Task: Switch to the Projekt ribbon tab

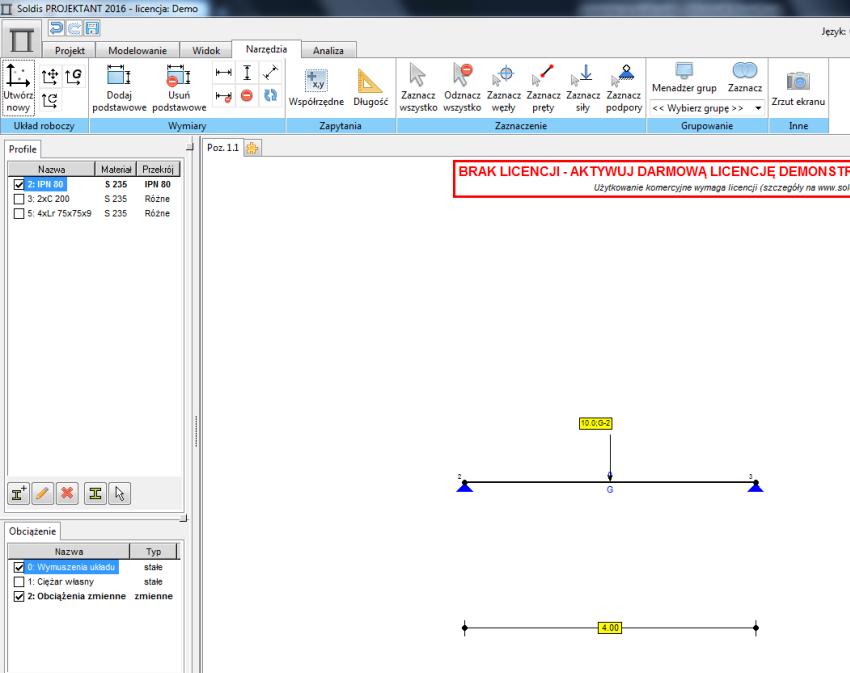Action: 69,50
